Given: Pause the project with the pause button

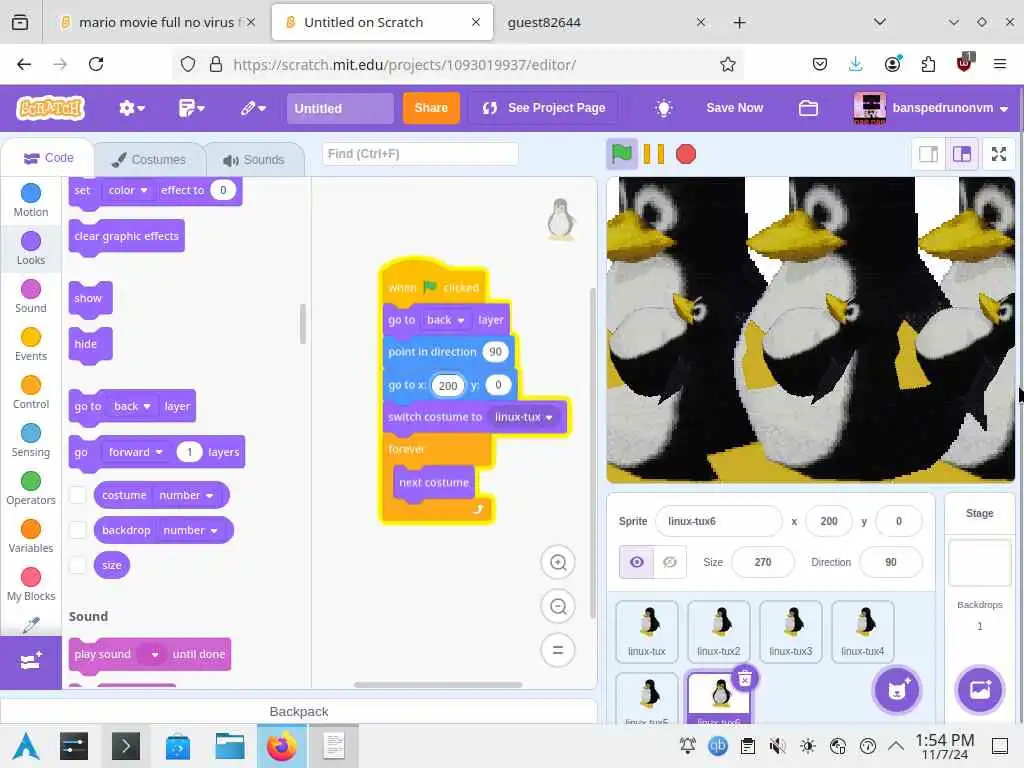Looking at the screenshot, I should point(654,154).
